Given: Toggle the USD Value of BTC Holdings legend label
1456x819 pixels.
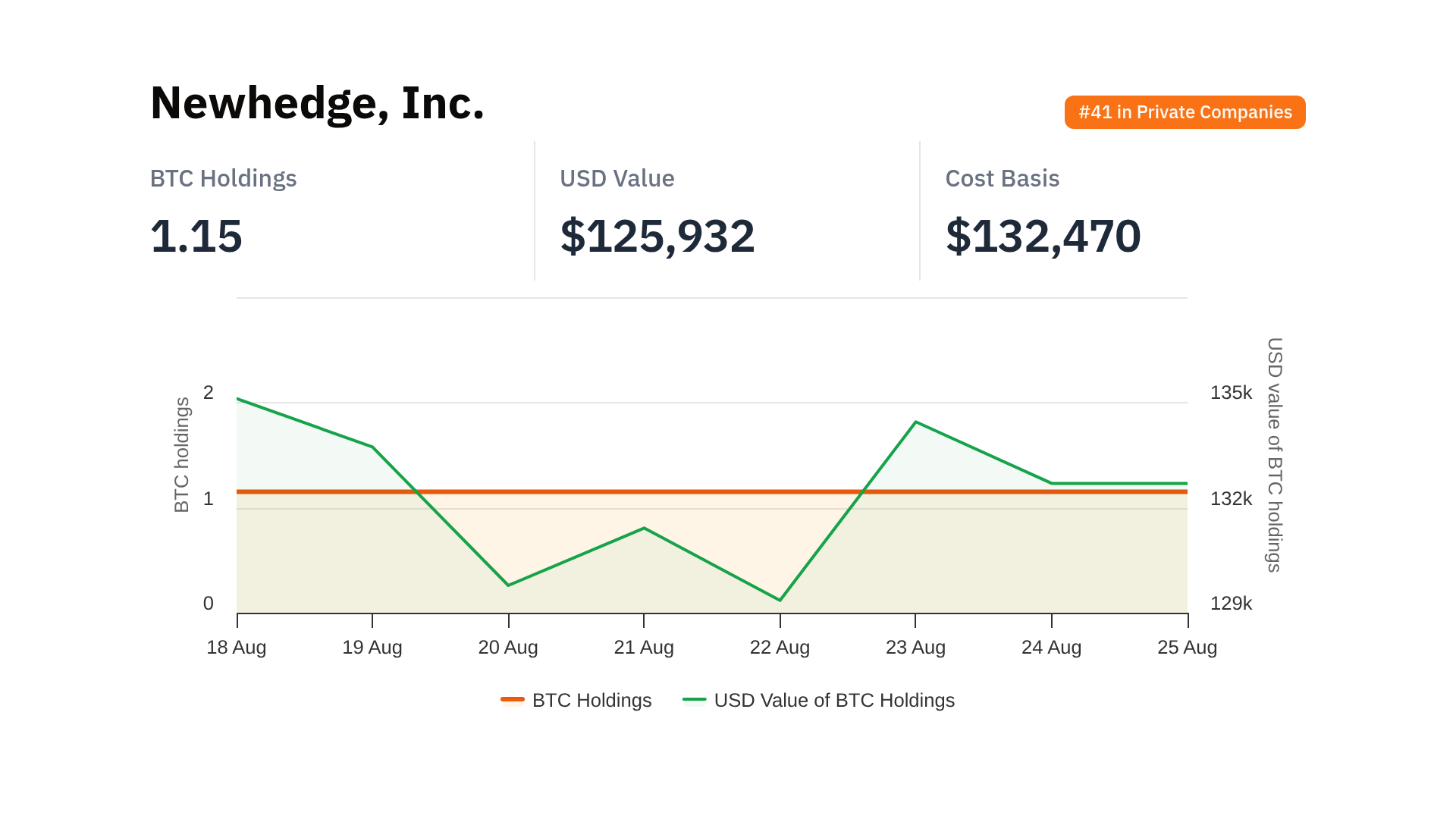Looking at the screenshot, I should click(x=834, y=700).
